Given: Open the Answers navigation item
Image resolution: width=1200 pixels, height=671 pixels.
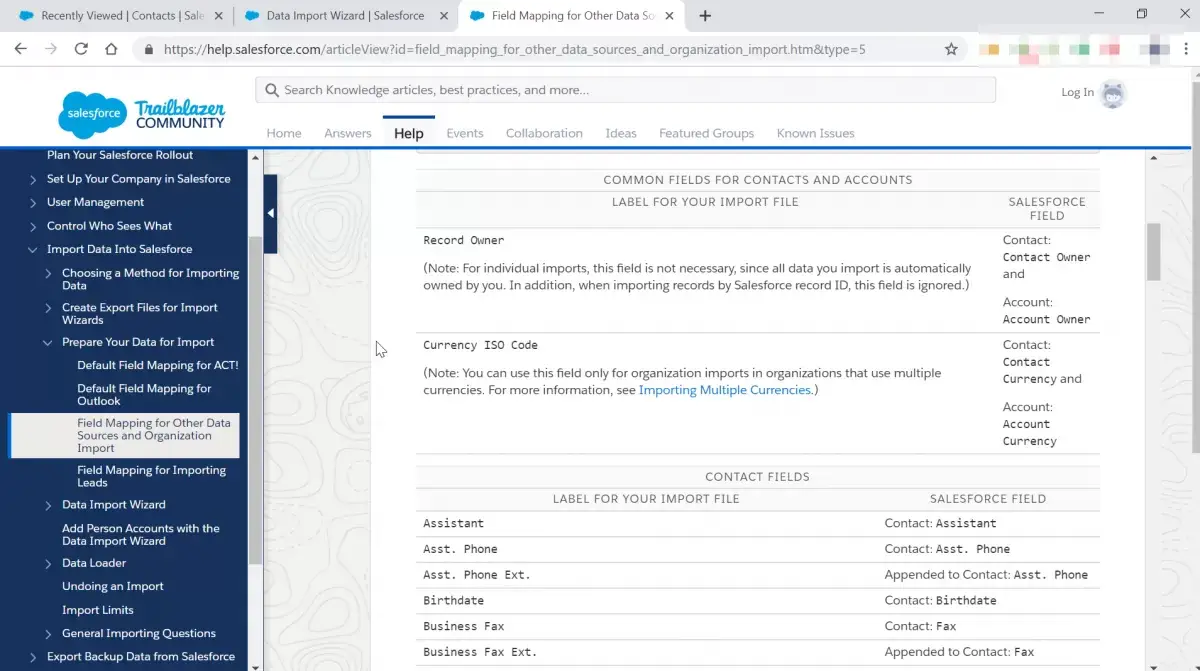Looking at the screenshot, I should tap(348, 133).
